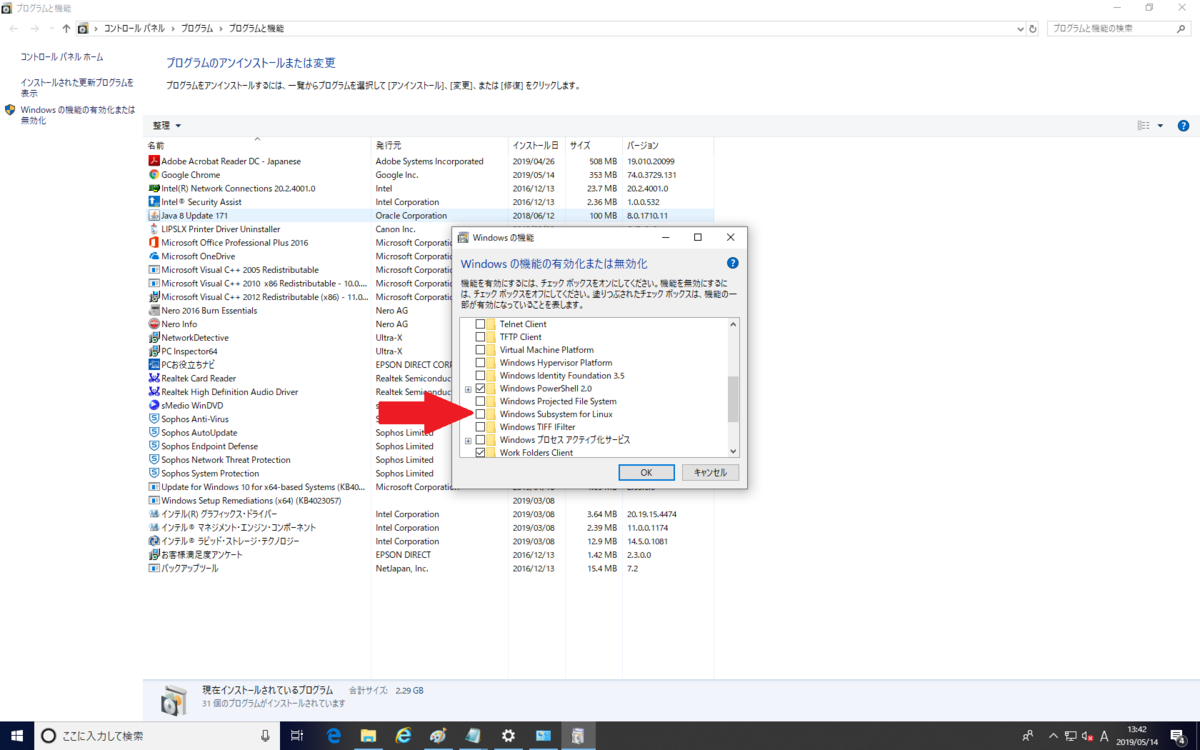Image resolution: width=1200 pixels, height=750 pixels.
Task: Select the Sophos Anti-Virus shield icon
Action: [154, 419]
